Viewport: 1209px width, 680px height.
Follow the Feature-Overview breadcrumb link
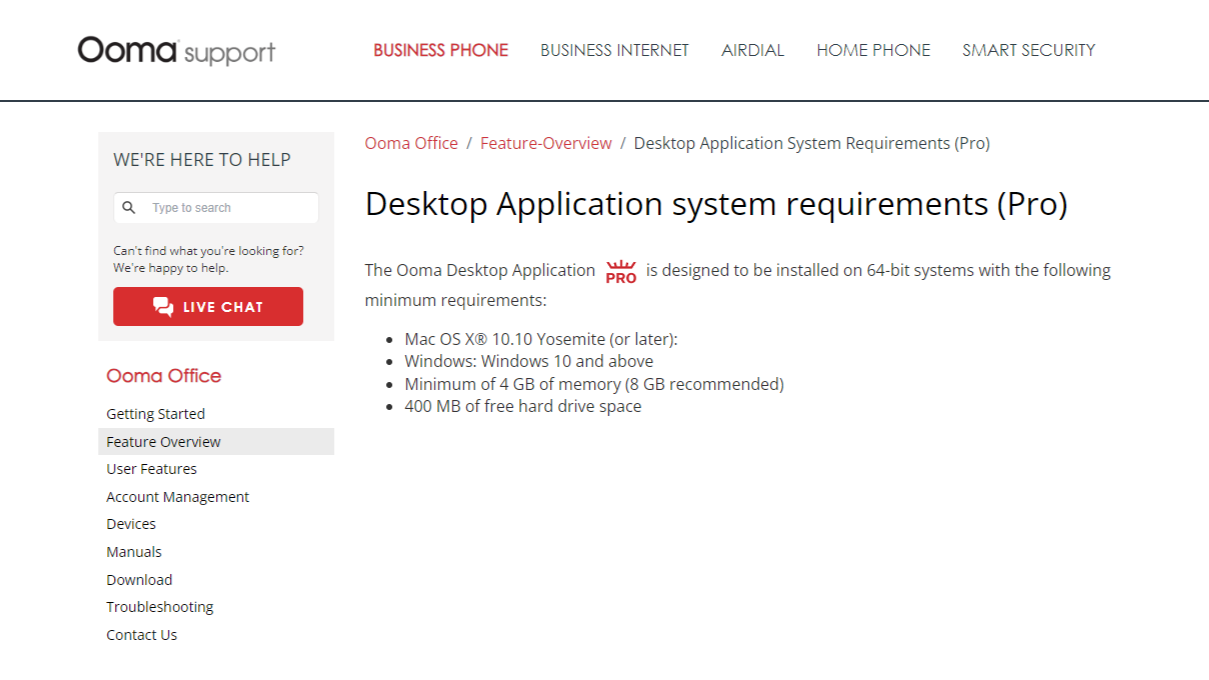(546, 143)
